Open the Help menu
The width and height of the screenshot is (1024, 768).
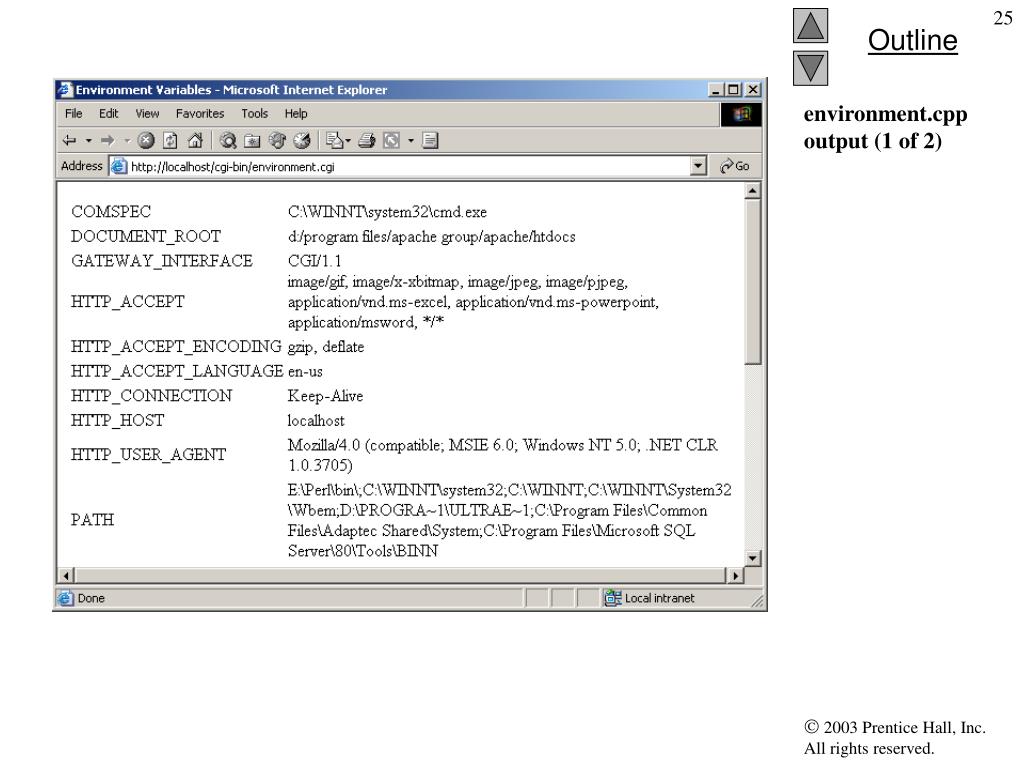click(296, 114)
